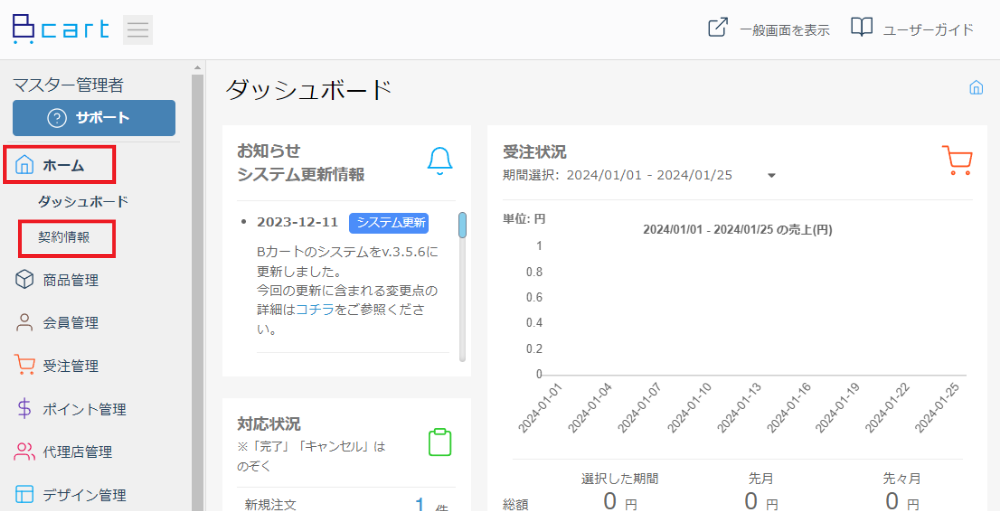1000x511 pixels.
Task: Click the 新規注文 count 1
Action: pos(420,504)
